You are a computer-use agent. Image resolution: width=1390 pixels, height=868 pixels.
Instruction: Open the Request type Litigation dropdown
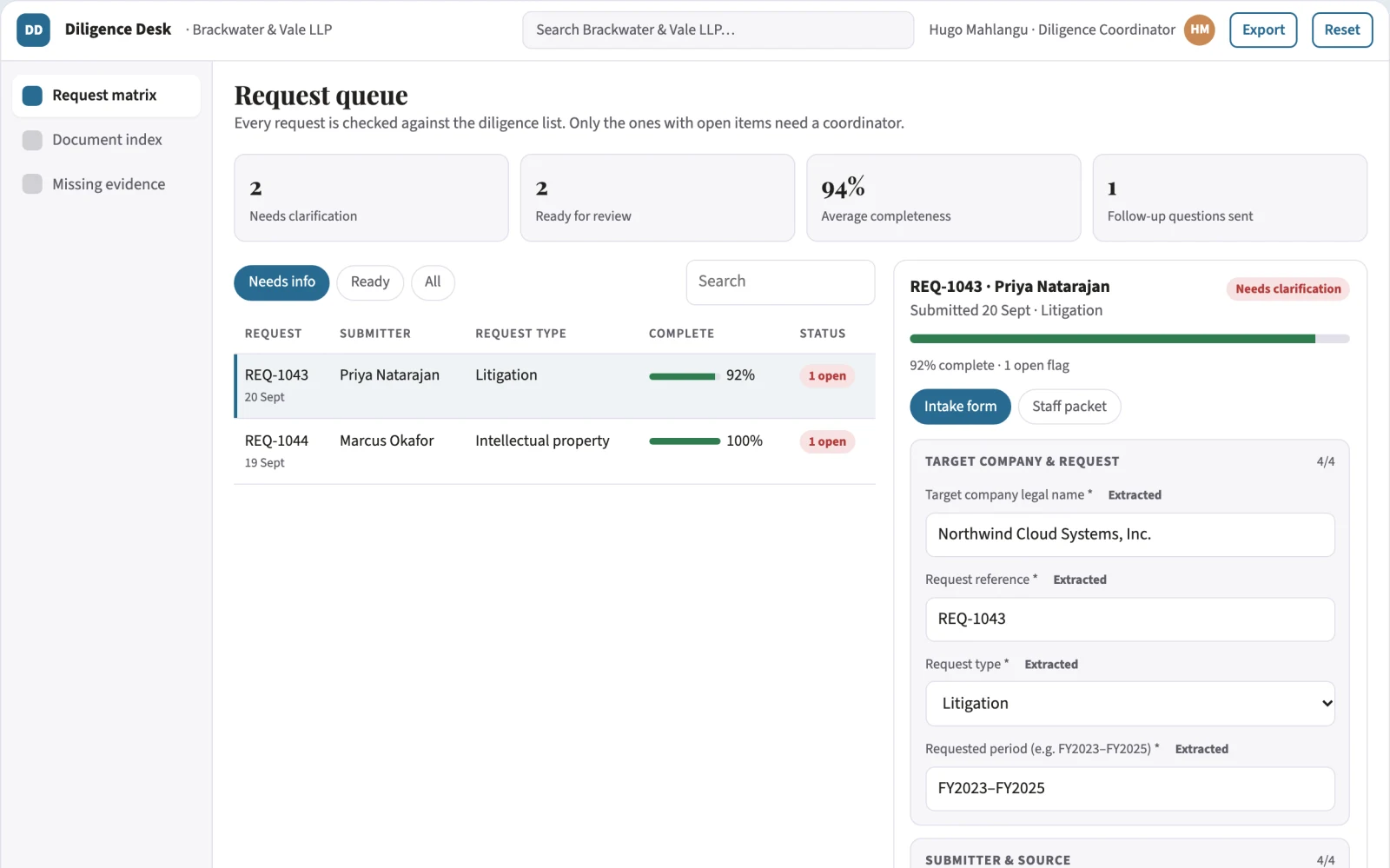tap(1129, 704)
